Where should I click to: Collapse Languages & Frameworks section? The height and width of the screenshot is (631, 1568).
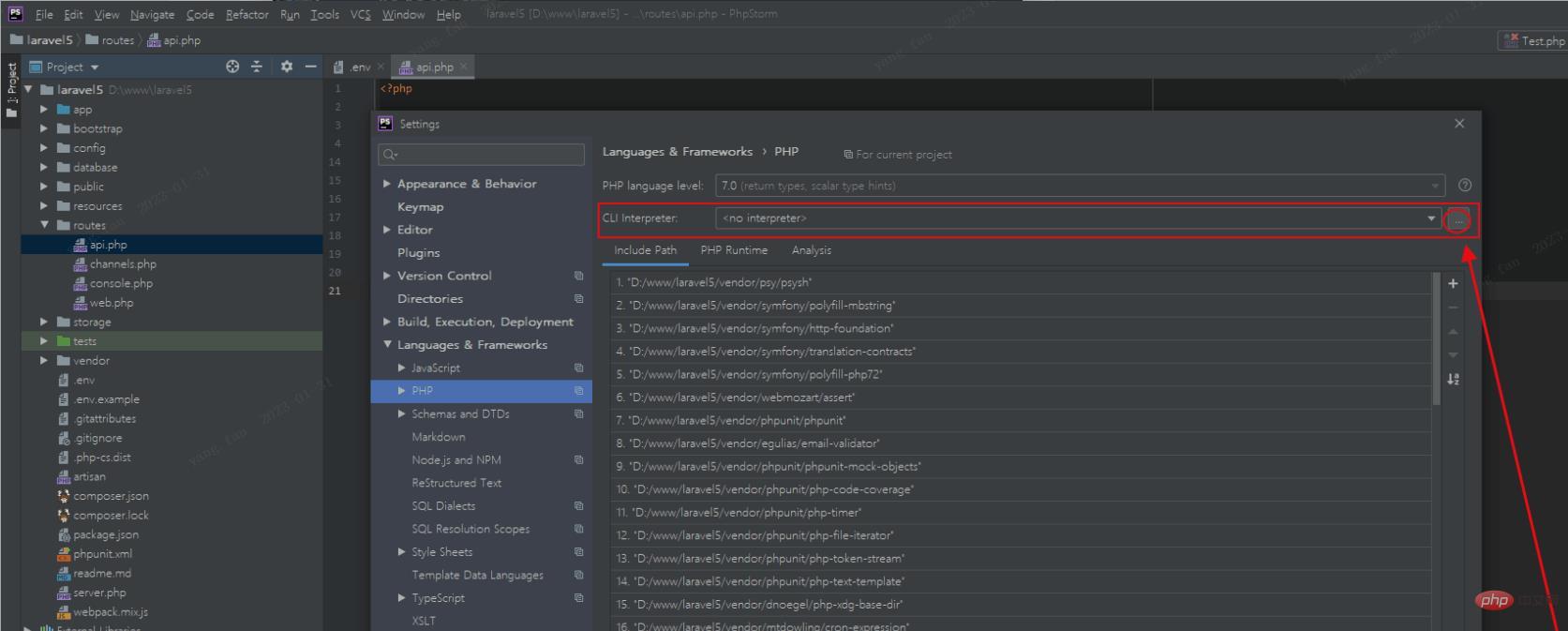tap(387, 345)
